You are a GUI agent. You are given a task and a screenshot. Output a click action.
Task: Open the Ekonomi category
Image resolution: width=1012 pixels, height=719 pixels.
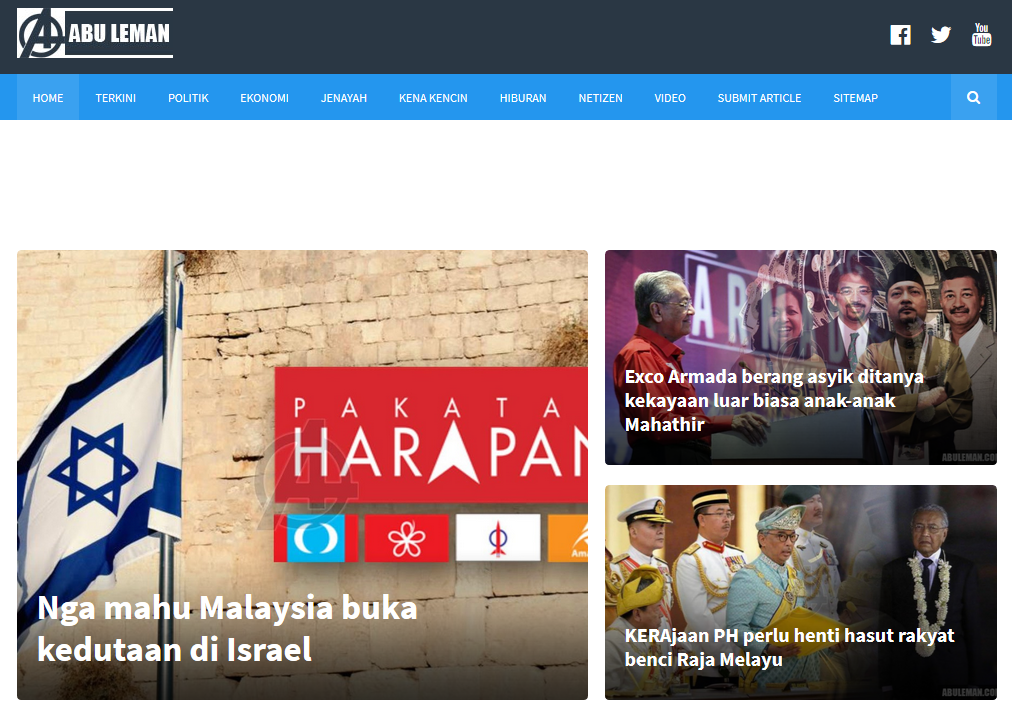(x=264, y=98)
